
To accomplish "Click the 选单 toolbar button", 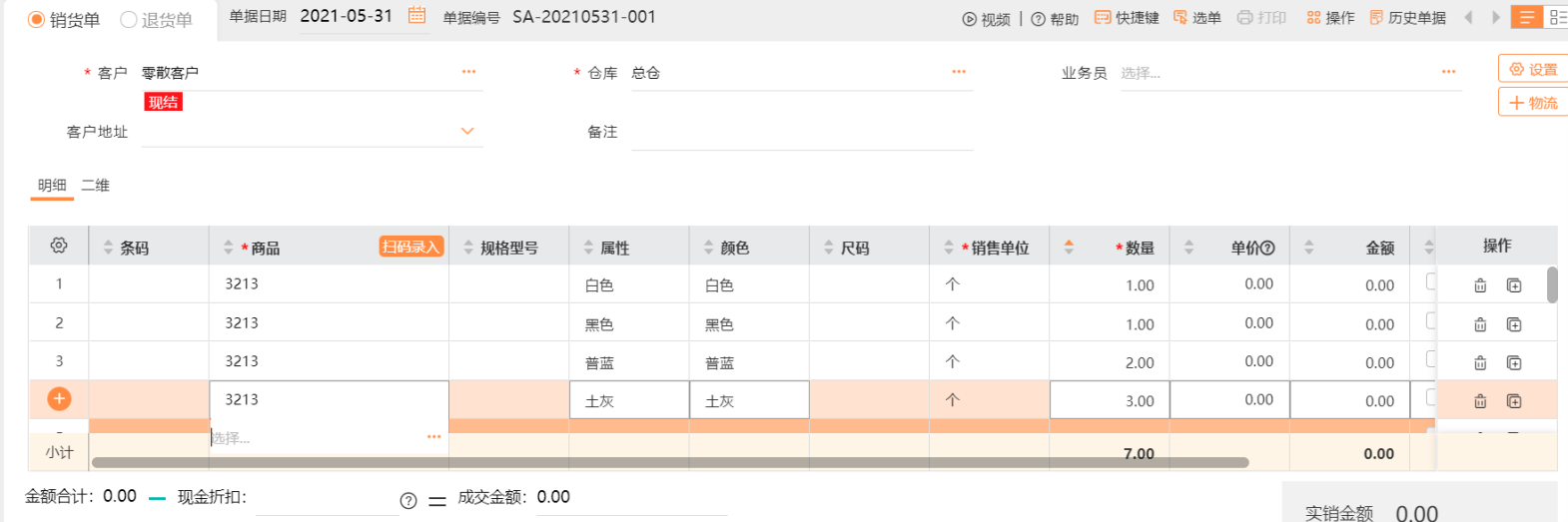I will coord(1196,18).
